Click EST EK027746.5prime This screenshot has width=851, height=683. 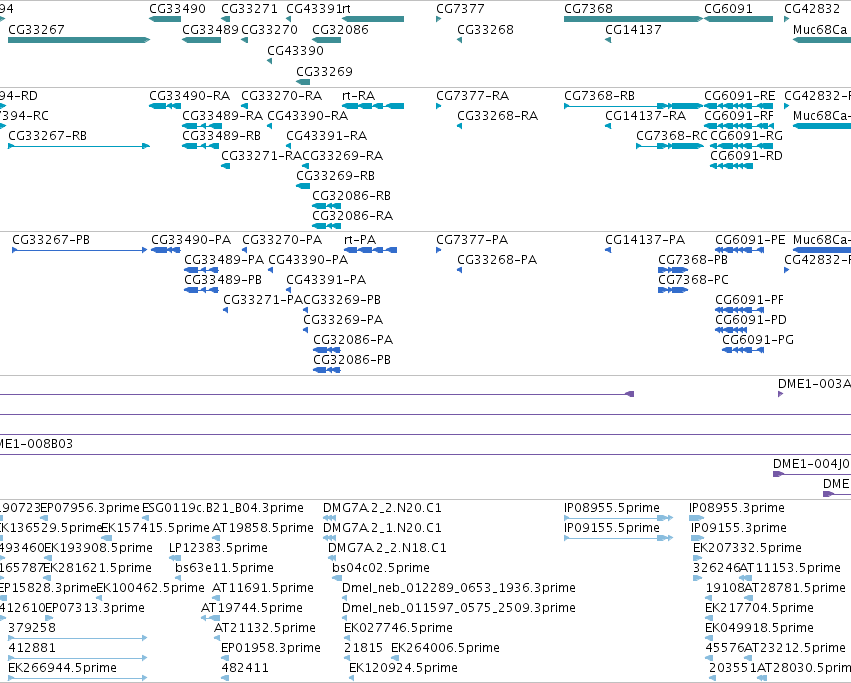[398, 628]
